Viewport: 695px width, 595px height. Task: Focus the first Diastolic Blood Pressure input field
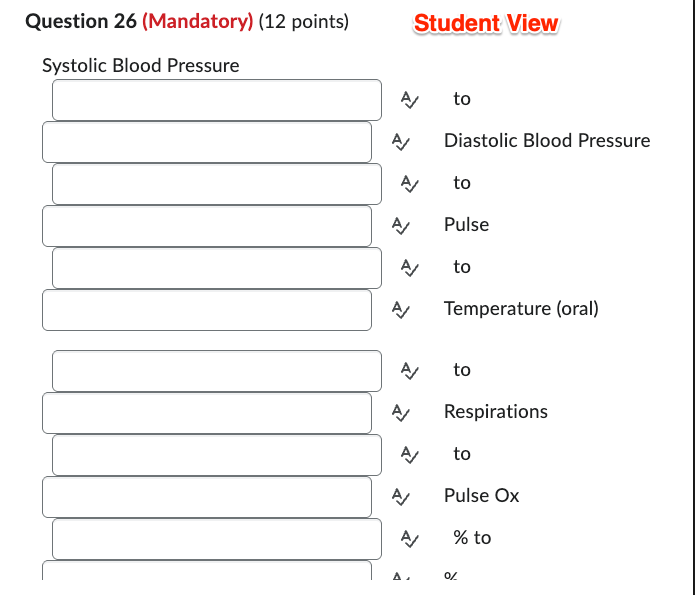[217, 184]
